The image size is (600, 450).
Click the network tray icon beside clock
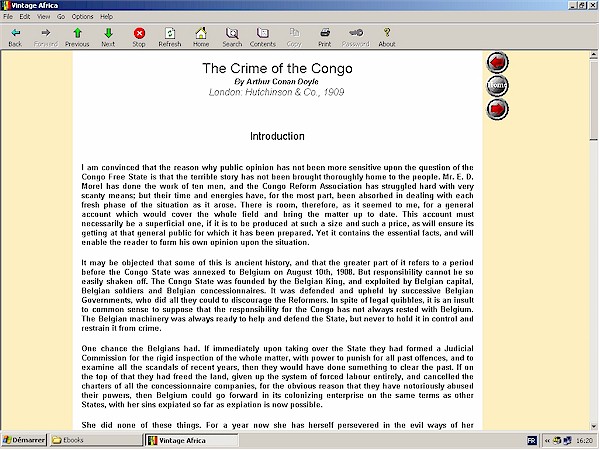pyautogui.click(x=567, y=440)
